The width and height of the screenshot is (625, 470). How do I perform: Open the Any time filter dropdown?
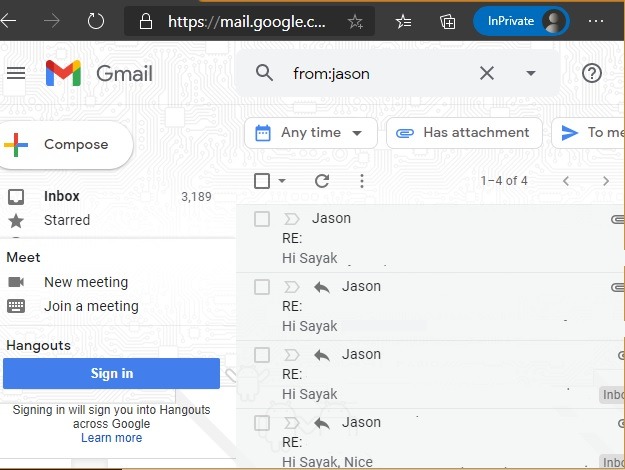tap(311, 133)
